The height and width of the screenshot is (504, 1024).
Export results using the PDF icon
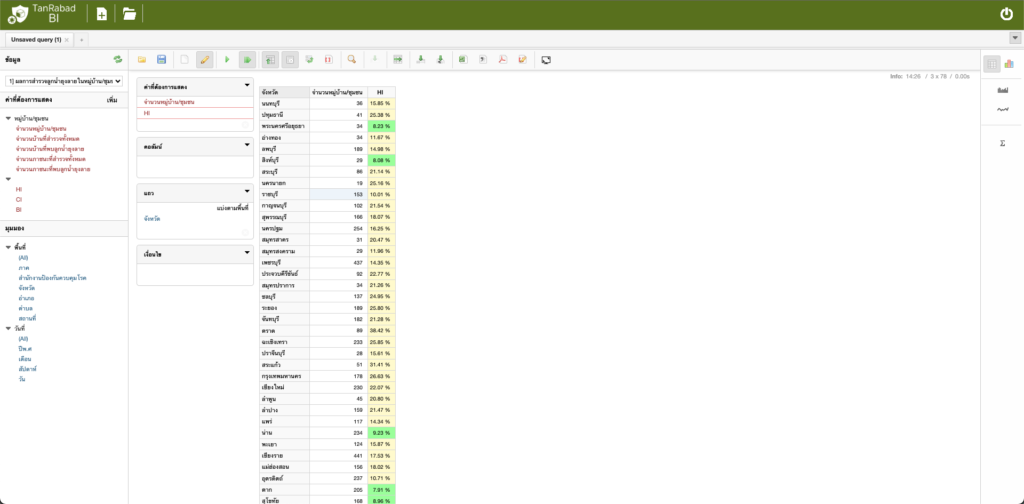coord(503,60)
